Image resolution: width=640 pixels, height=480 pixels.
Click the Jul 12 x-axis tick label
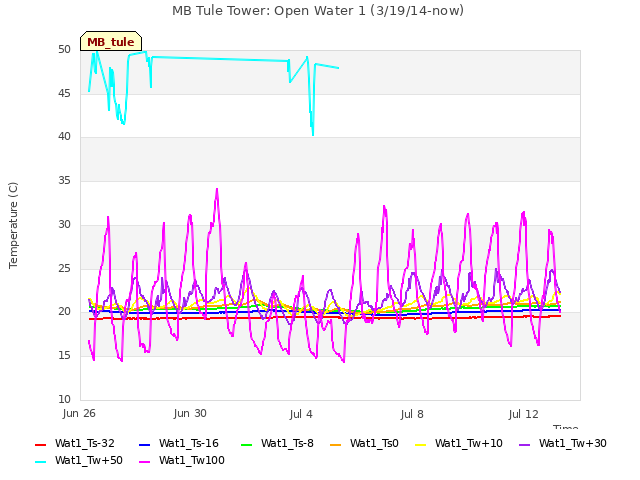(x=524, y=414)
